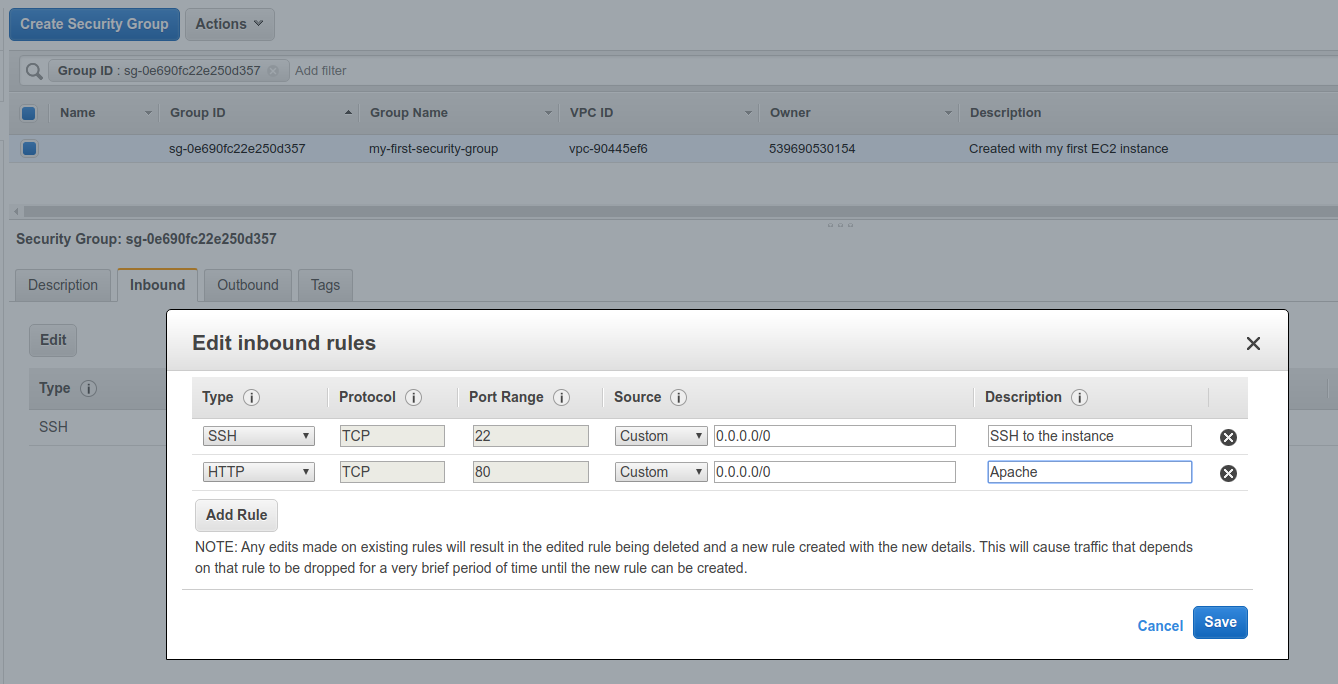1338x684 pixels.
Task: Click the vpc-90445ef6 cell
Action: point(608,149)
